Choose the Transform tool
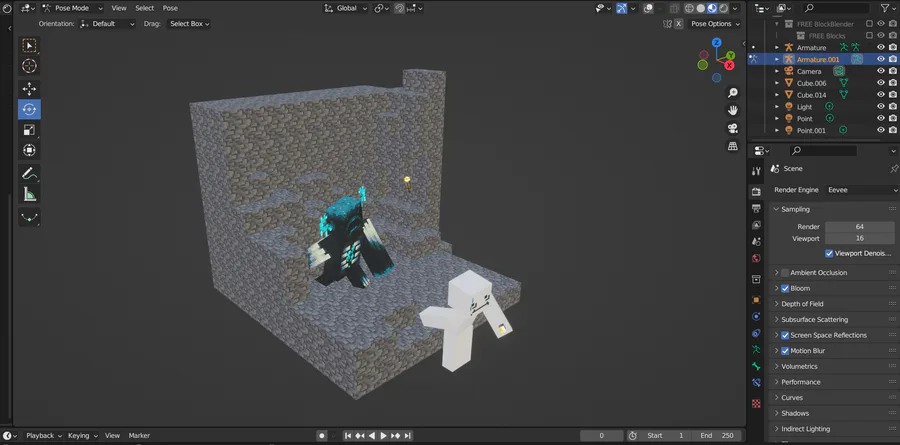The width and height of the screenshot is (900, 445). point(29,150)
